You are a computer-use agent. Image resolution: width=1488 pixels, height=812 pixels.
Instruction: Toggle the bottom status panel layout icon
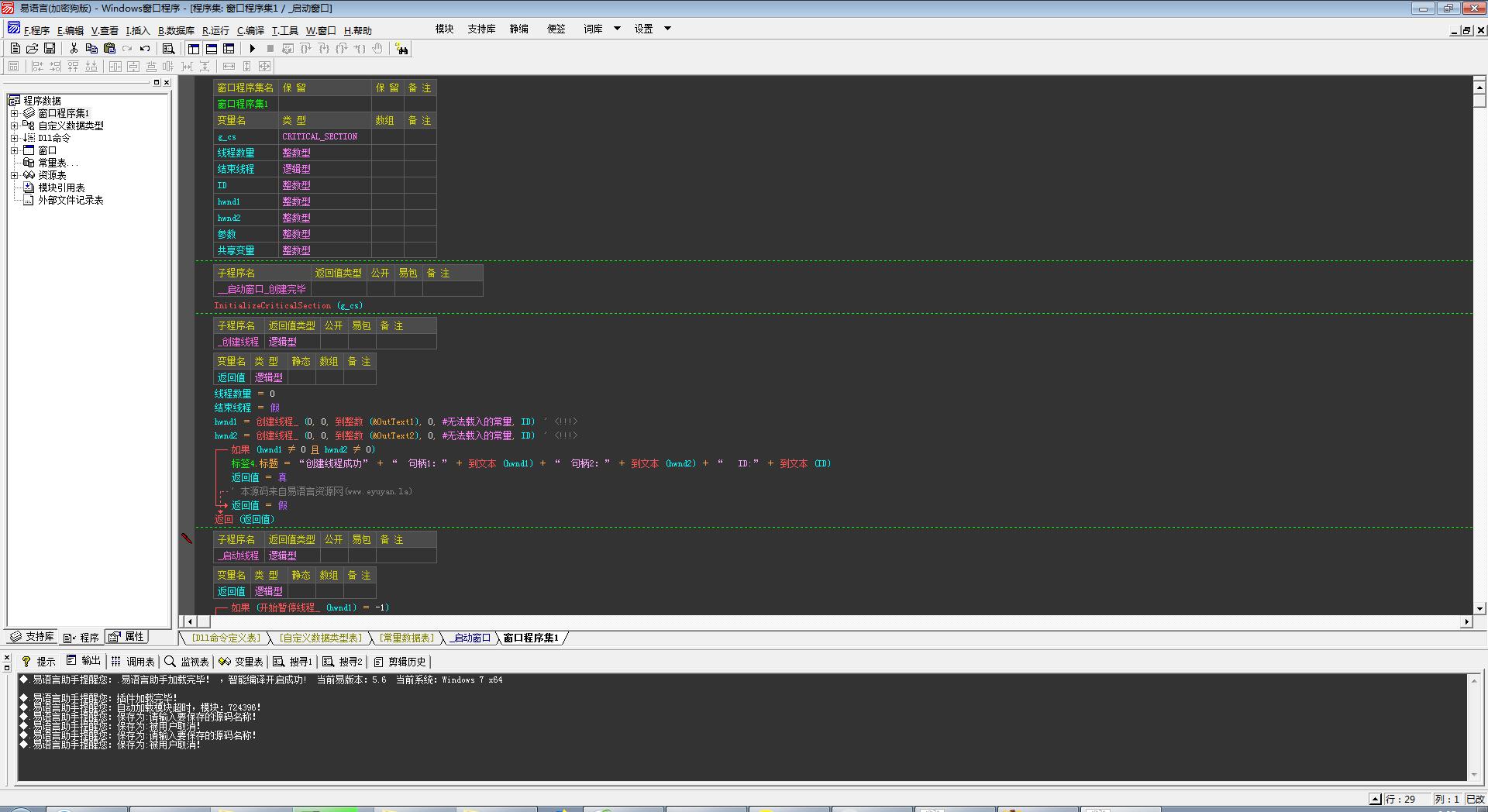(x=212, y=48)
